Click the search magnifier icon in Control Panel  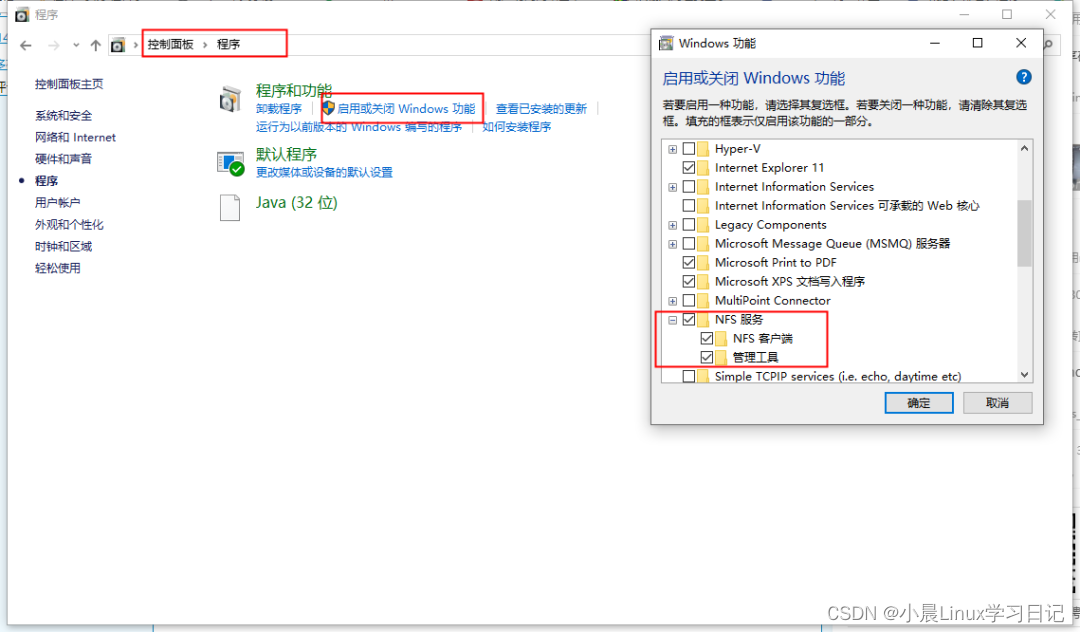click(1048, 44)
